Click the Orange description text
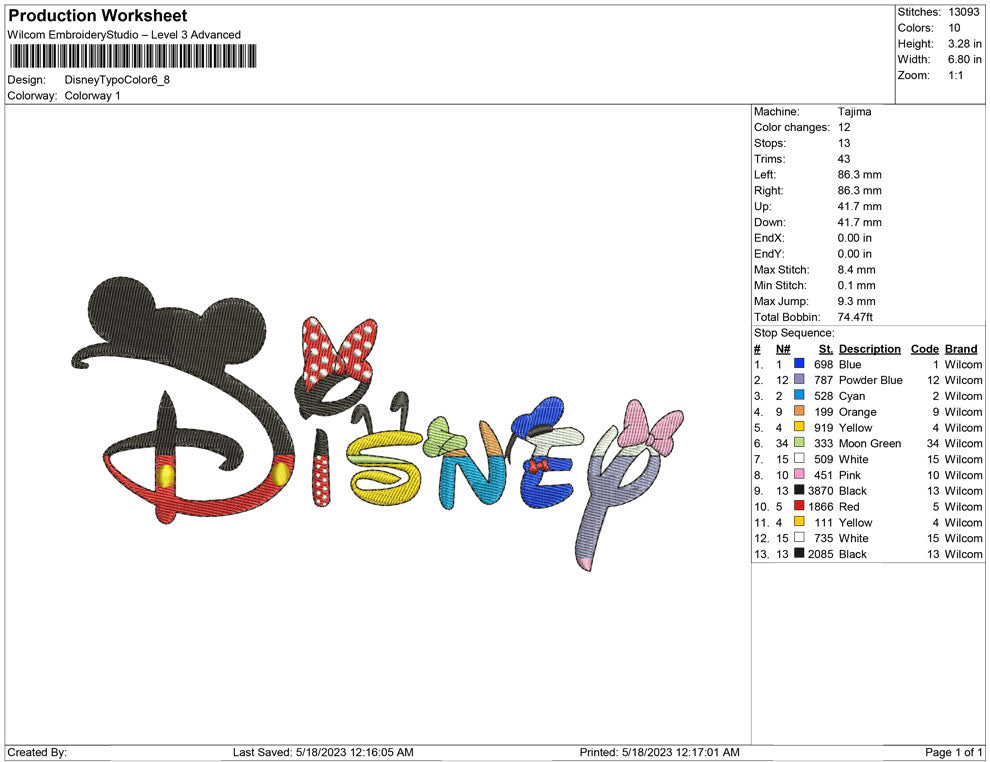This screenshot has height=762, width=990. (x=857, y=412)
